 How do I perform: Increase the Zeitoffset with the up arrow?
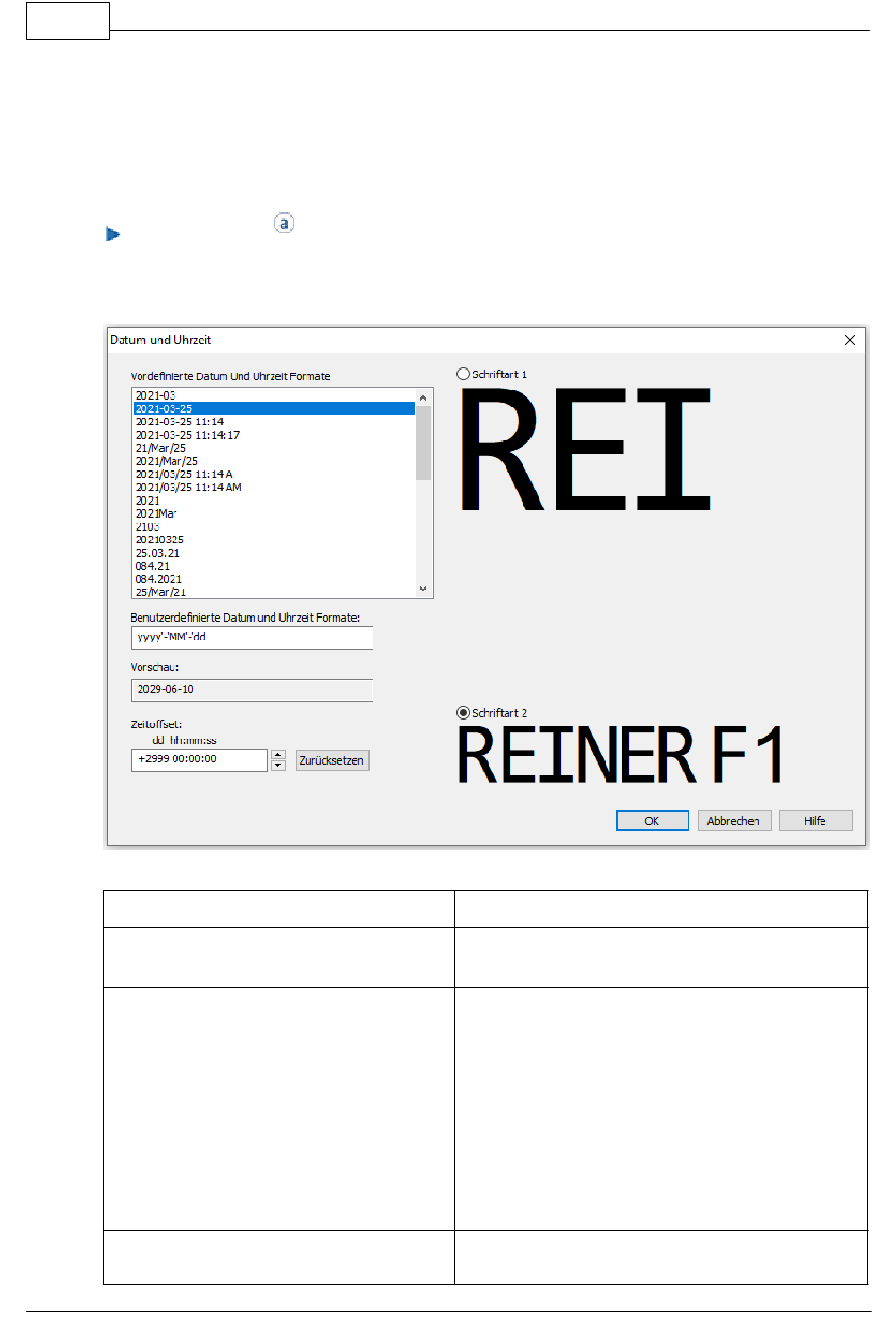coord(278,755)
